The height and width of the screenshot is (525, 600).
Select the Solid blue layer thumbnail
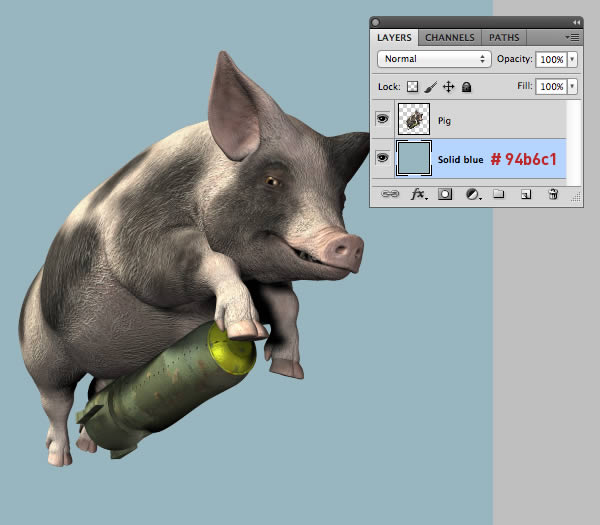pos(414,158)
